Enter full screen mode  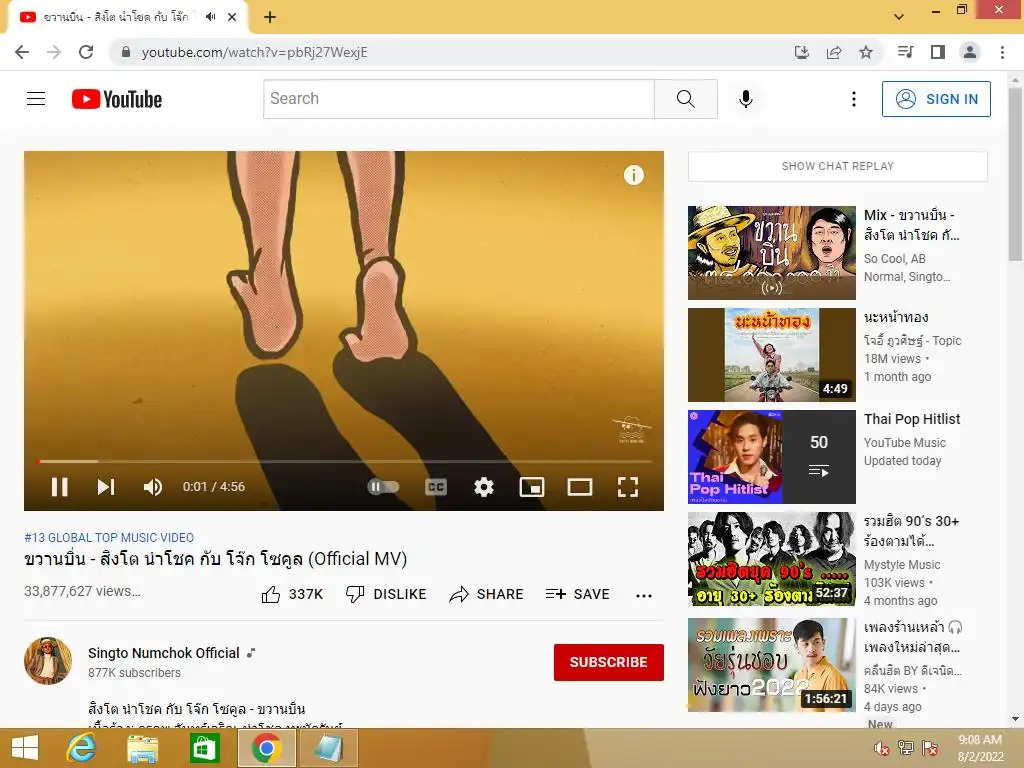[628, 487]
